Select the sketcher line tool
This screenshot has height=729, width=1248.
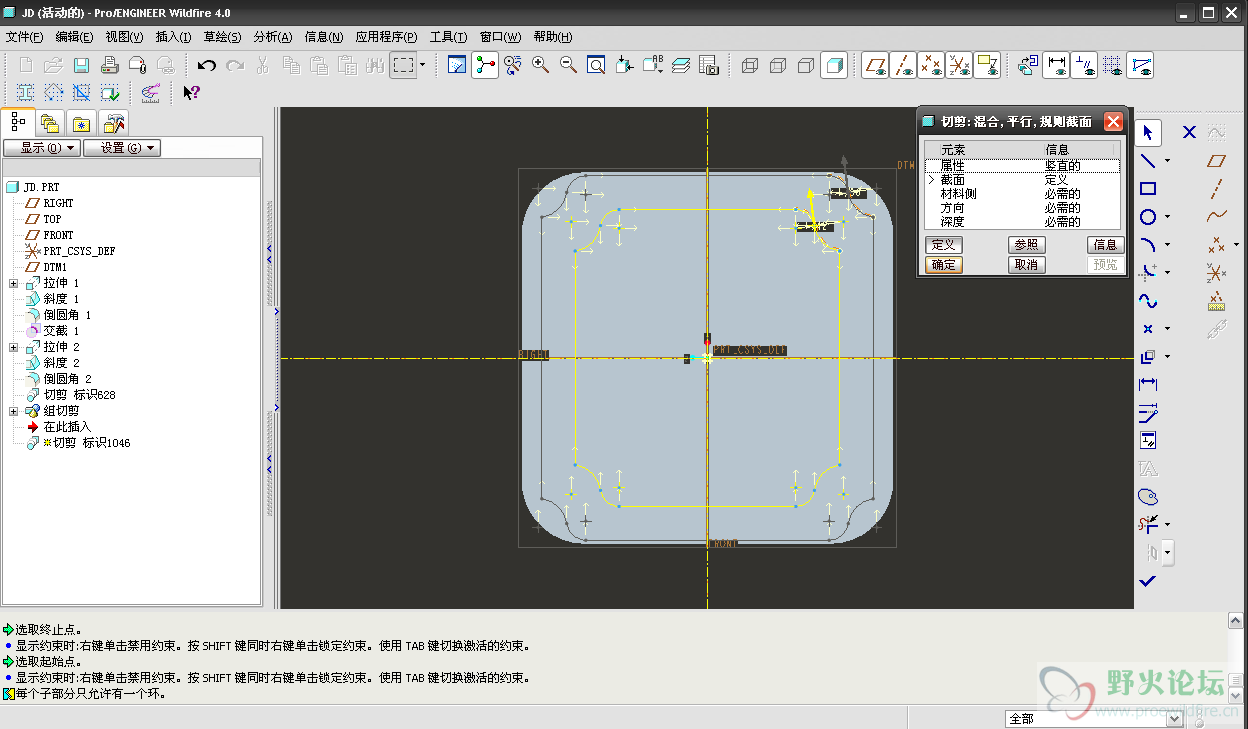[x=1148, y=160]
